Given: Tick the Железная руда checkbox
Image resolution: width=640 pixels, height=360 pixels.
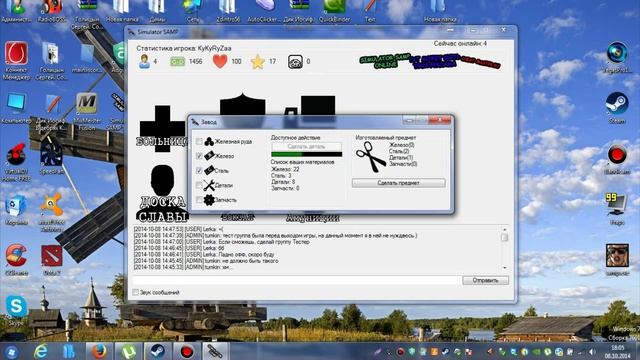Looking at the screenshot, I should point(199,142).
